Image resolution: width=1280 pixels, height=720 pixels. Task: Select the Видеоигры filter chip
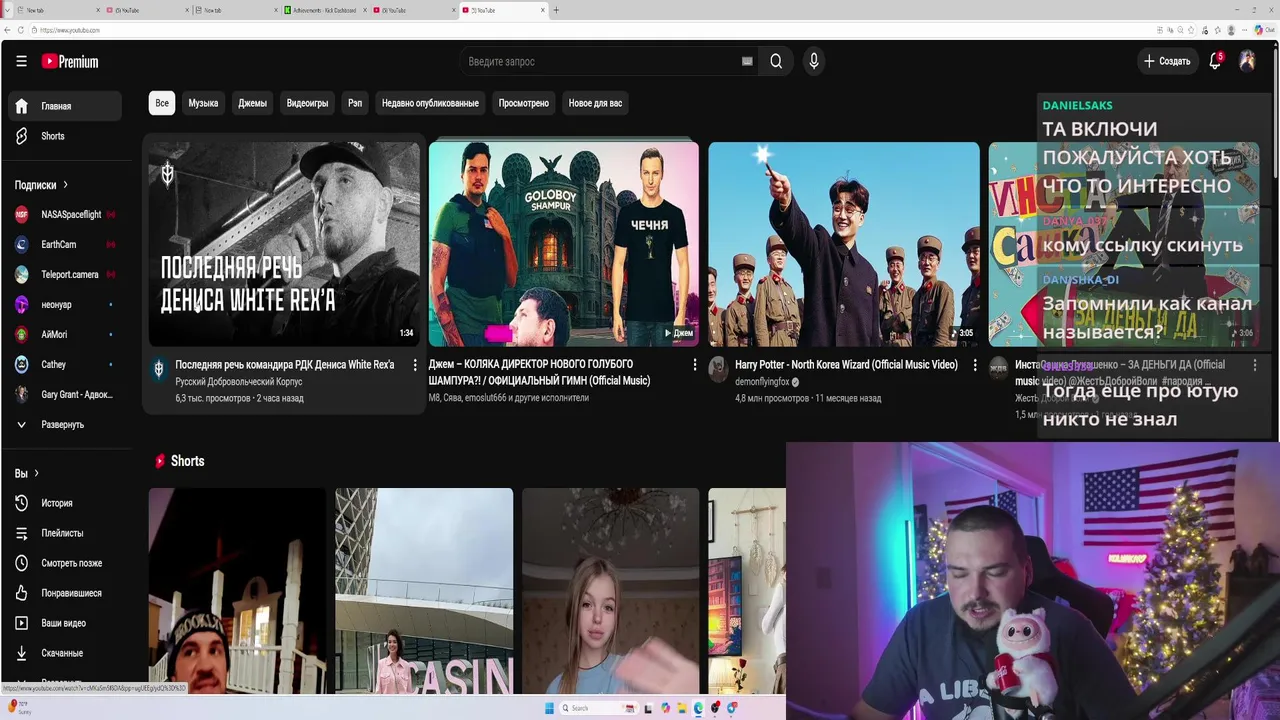[x=307, y=103]
